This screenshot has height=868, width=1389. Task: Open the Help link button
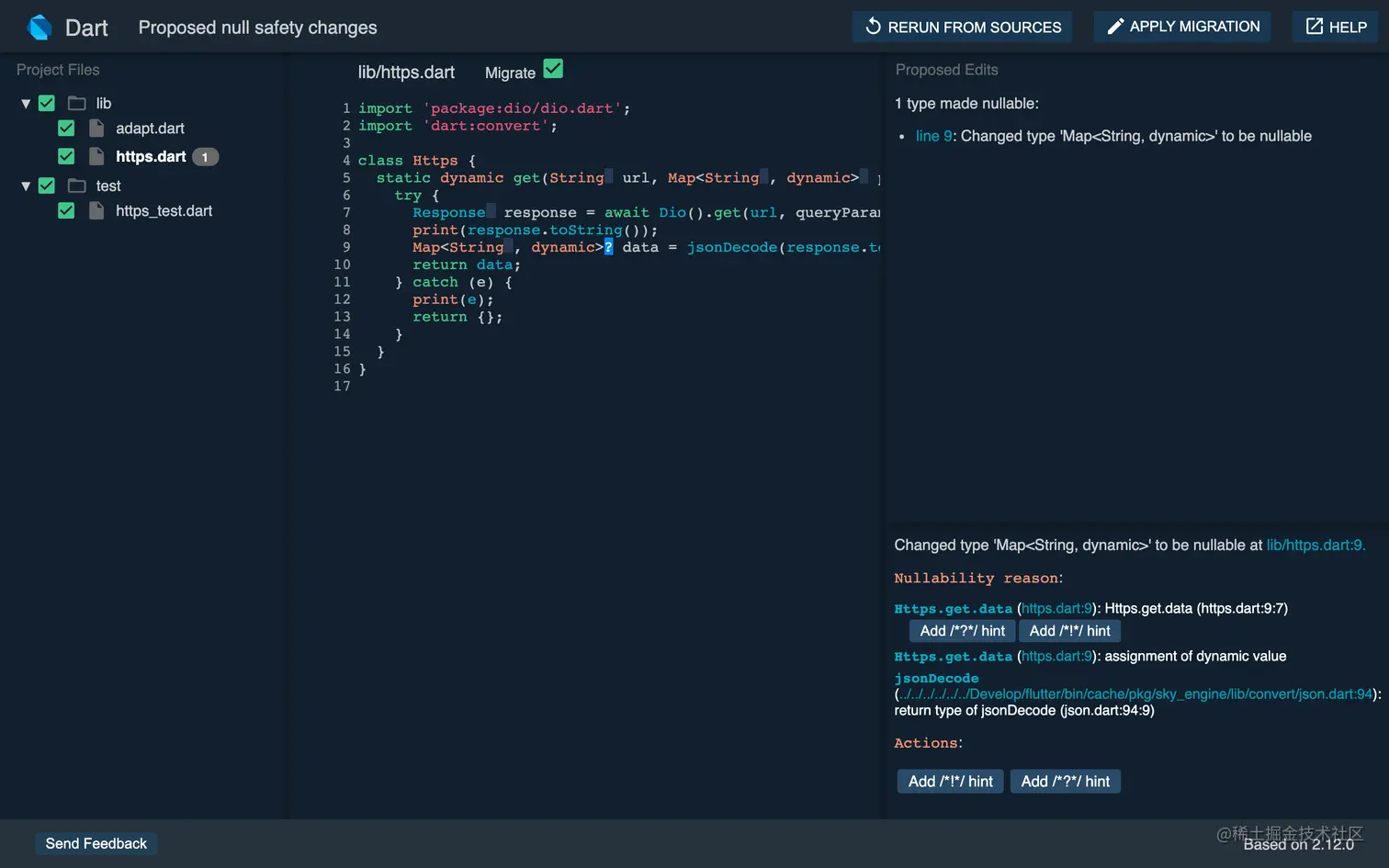point(1336,27)
